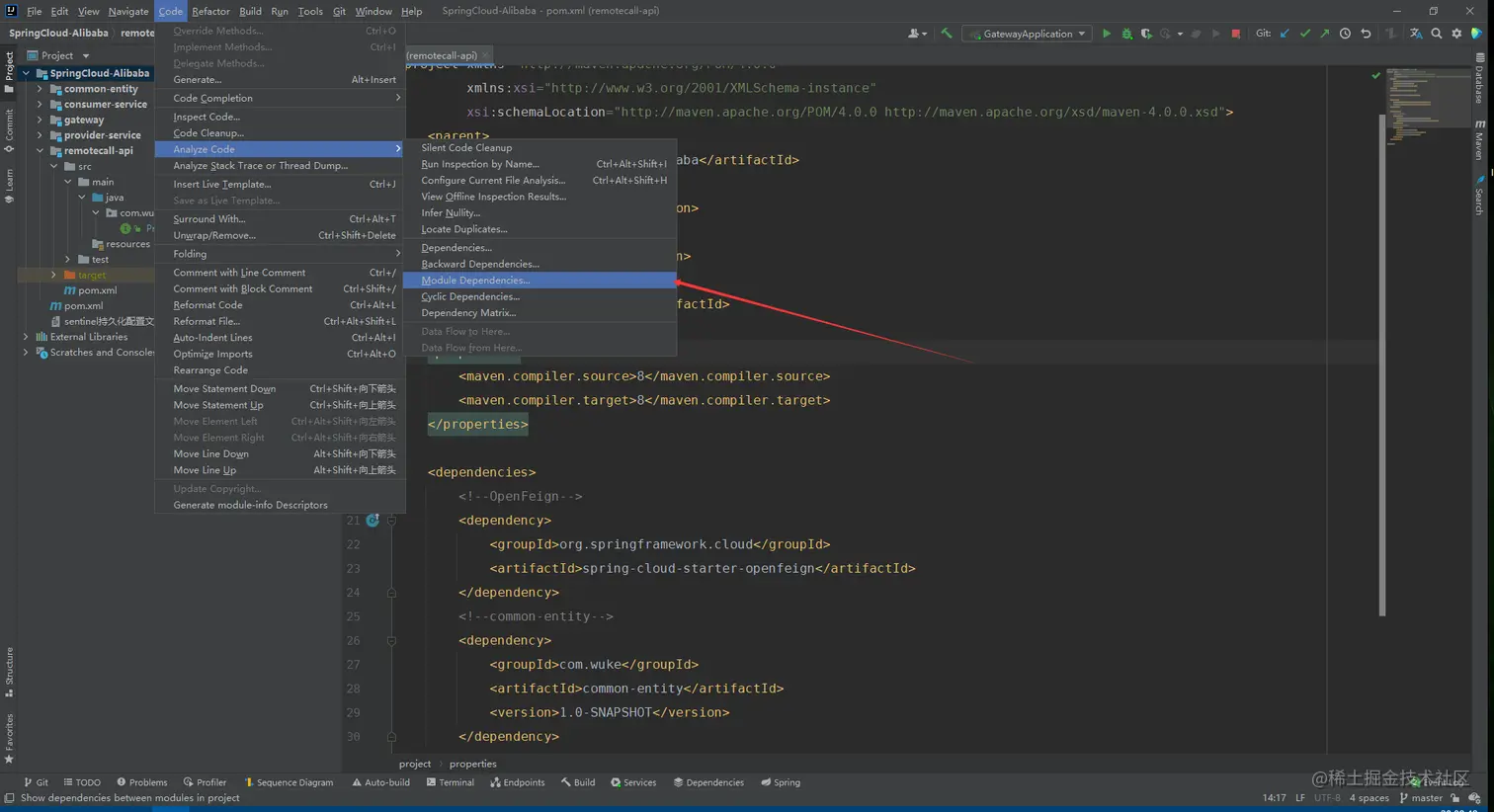Run the GatewayApplication configuration

[x=1107, y=33]
